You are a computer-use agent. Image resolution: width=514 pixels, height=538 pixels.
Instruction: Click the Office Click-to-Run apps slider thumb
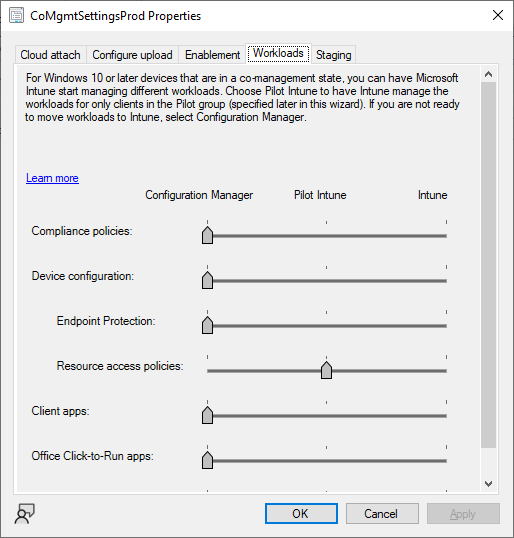(207, 460)
